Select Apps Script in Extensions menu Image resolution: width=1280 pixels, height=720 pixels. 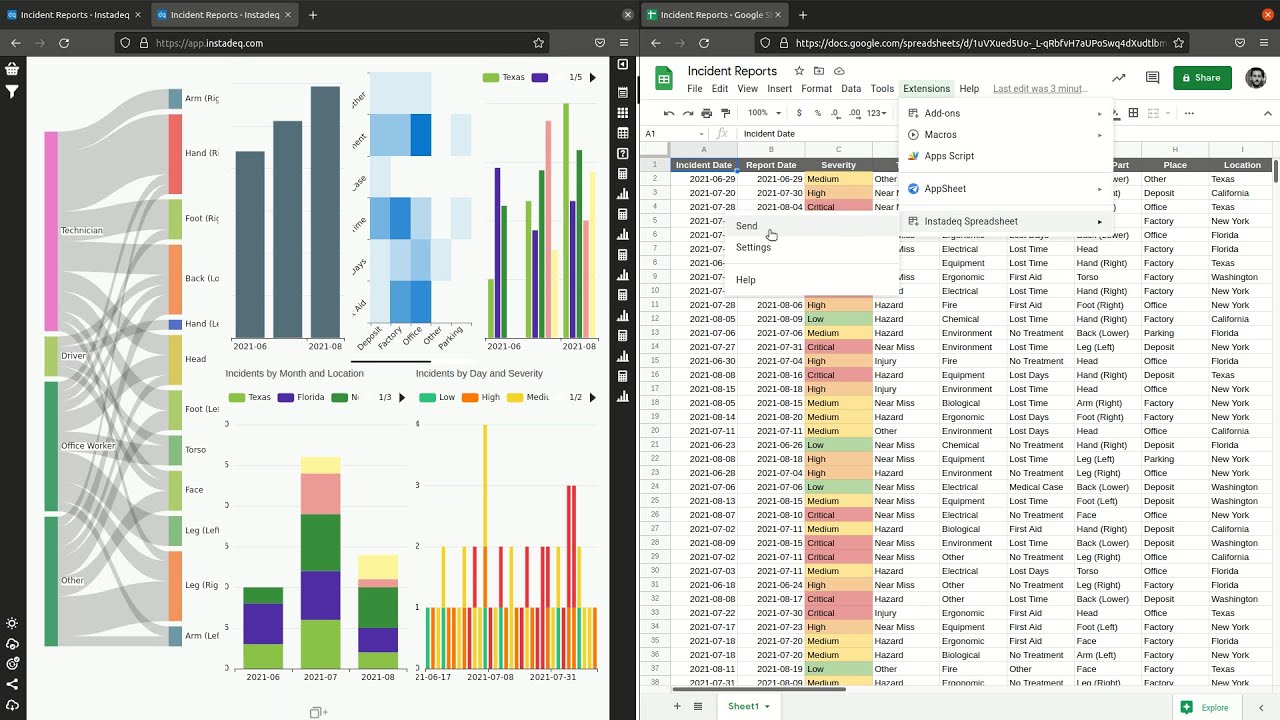point(1005,156)
